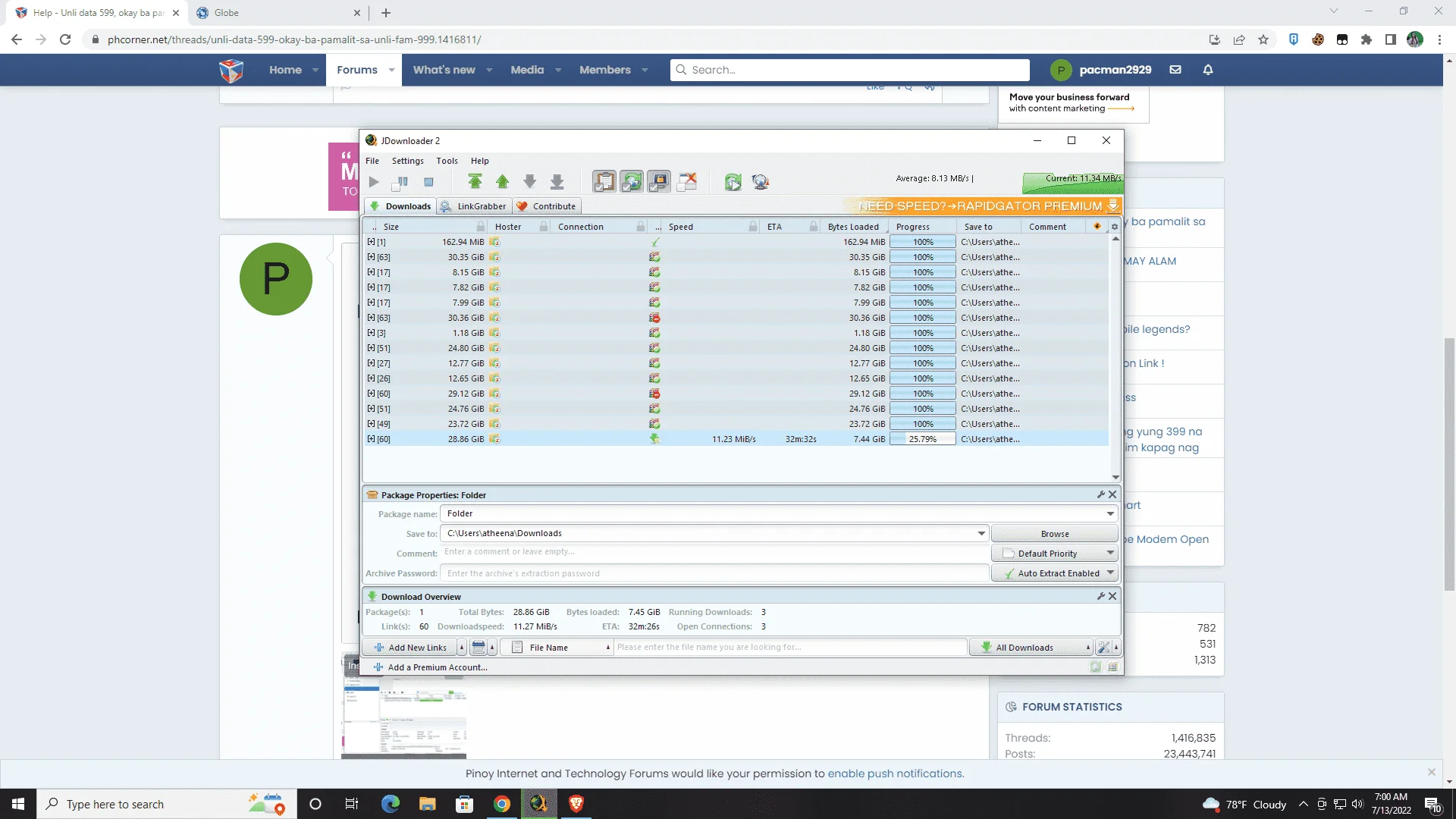Expand the package with 162.94 MiB size
1456x819 pixels.
[371, 242]
